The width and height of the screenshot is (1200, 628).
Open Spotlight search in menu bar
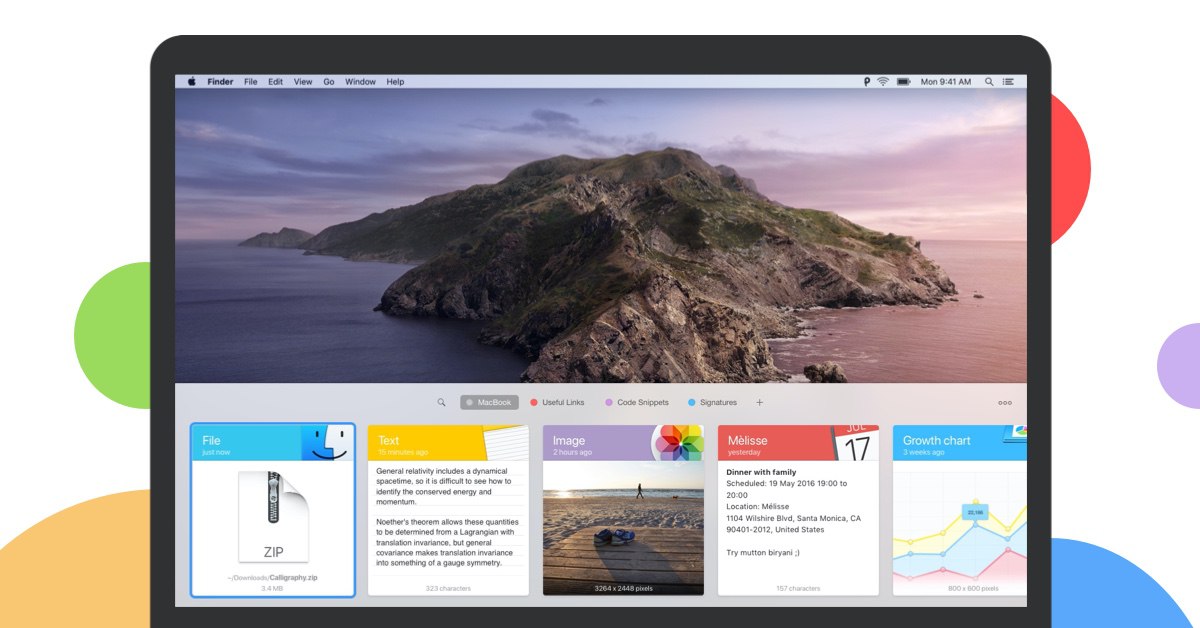point(989,82)
